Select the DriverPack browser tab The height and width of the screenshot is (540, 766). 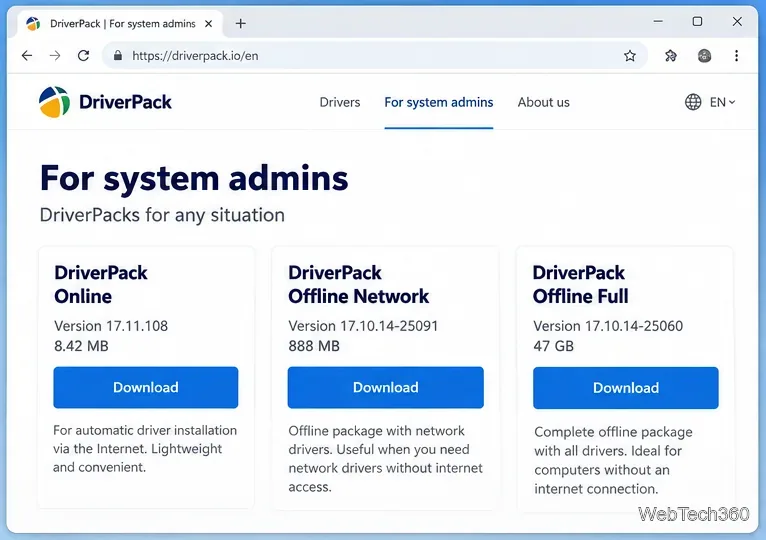pos(120,23)
